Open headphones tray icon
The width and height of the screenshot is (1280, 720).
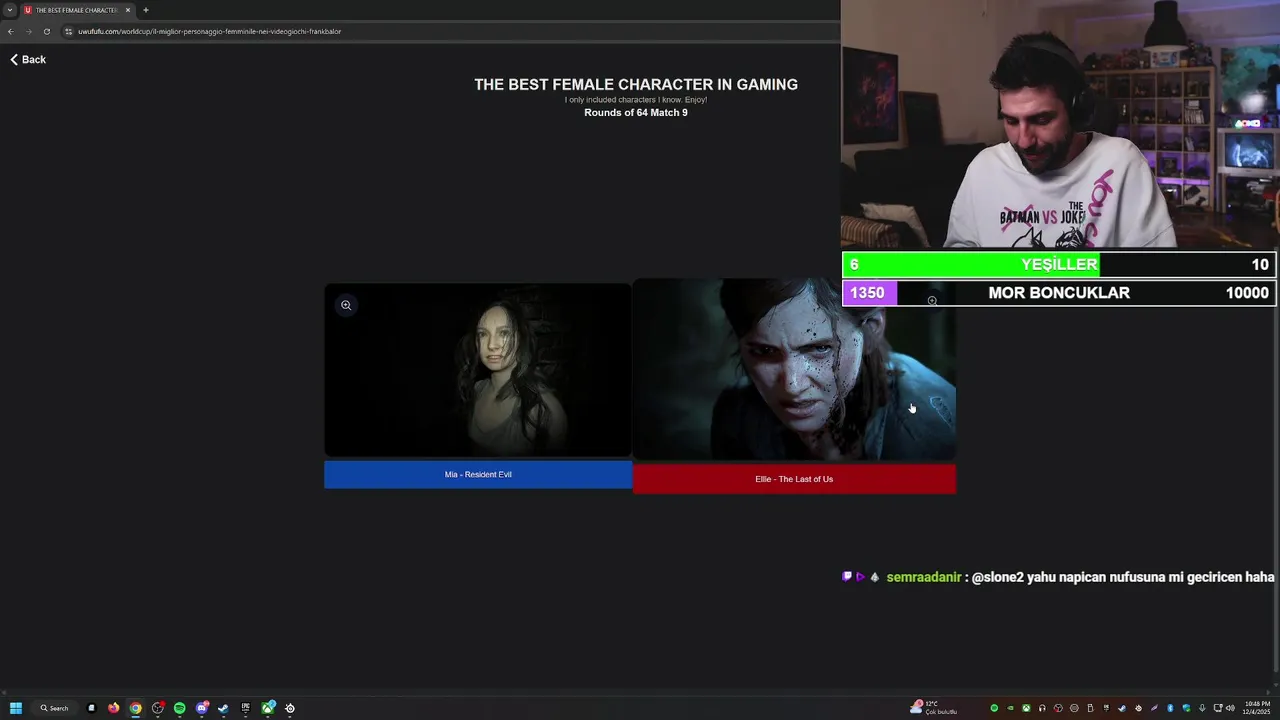[x=1042, y=708]
